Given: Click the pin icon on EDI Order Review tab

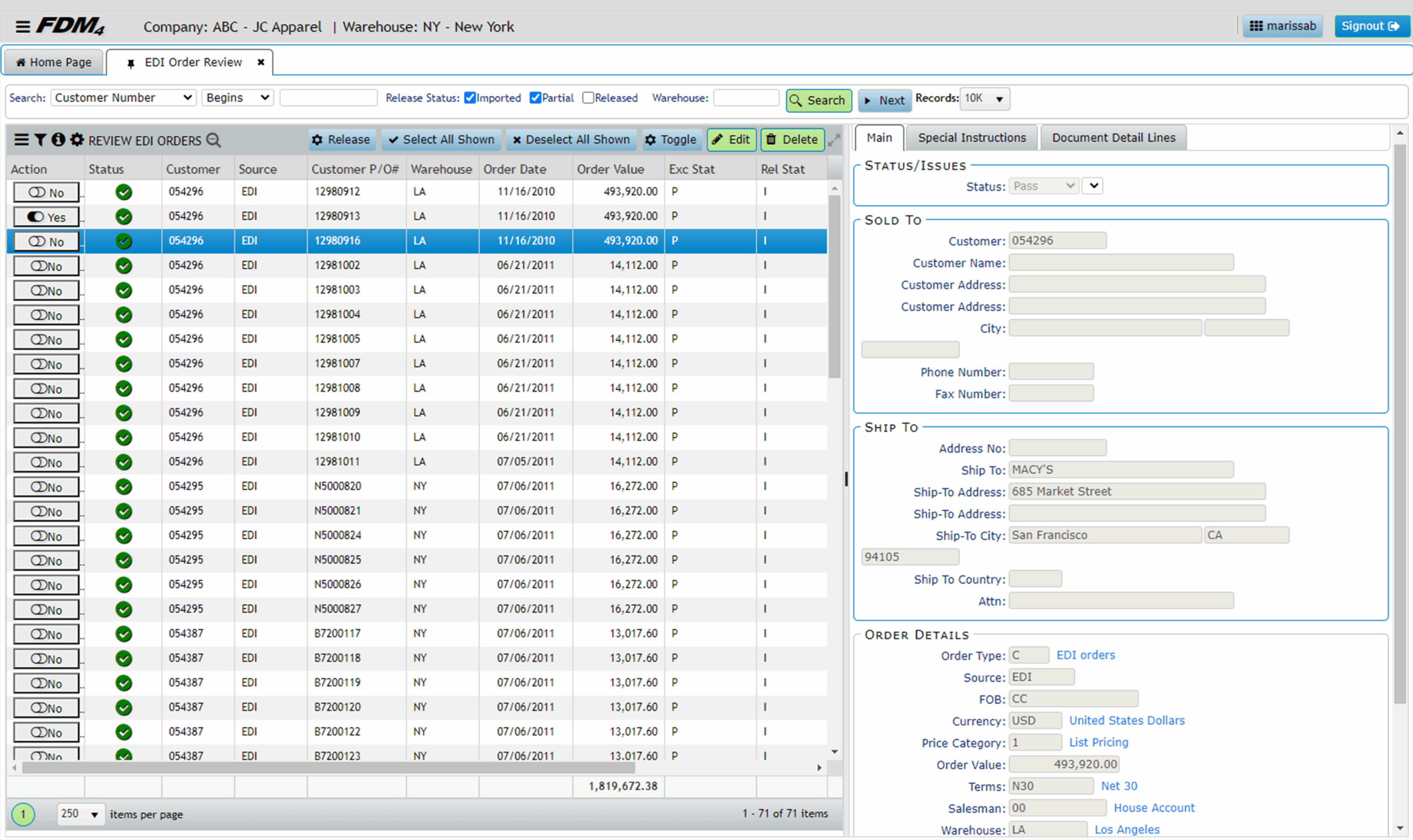Looking at the screenshot, I should point(131,63).
